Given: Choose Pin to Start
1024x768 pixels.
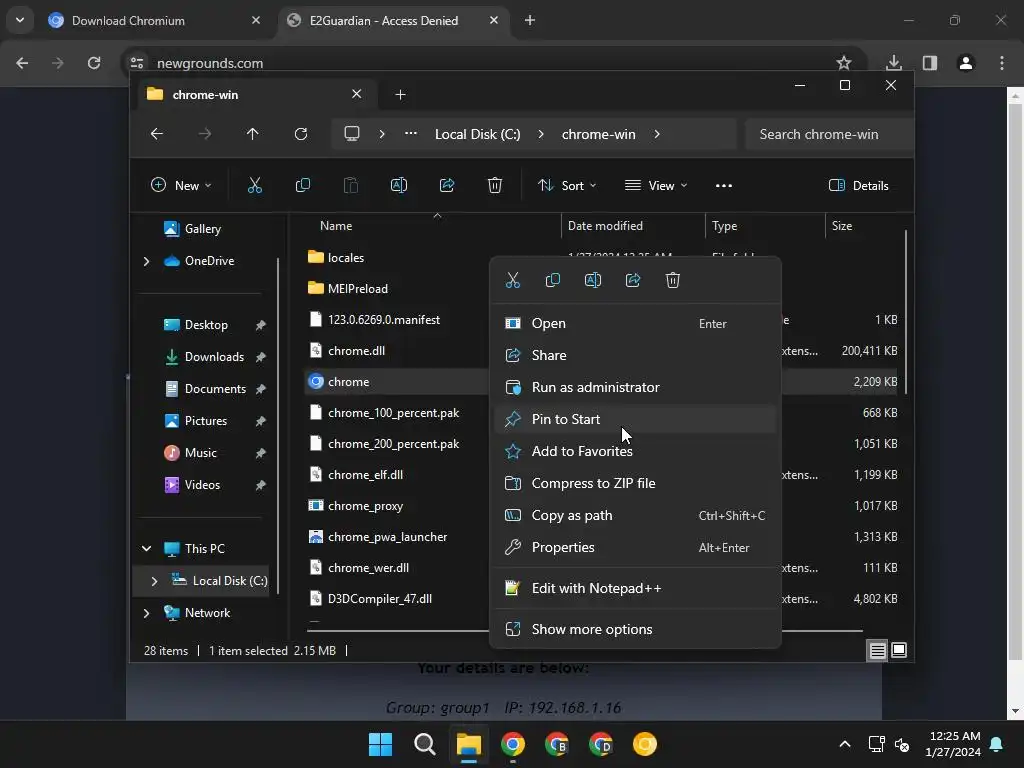Looking at the screenshot, I should point(635,419).
